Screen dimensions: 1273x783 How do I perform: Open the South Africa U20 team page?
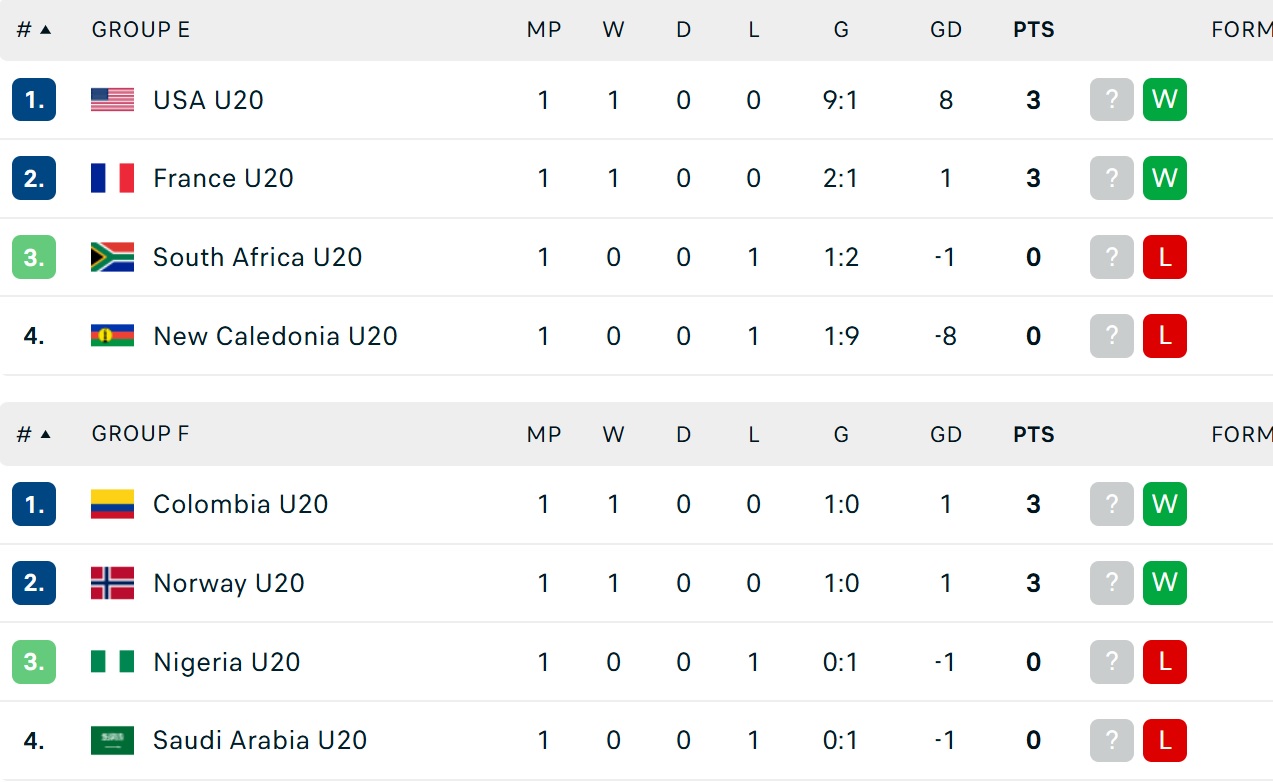point(257,257)
